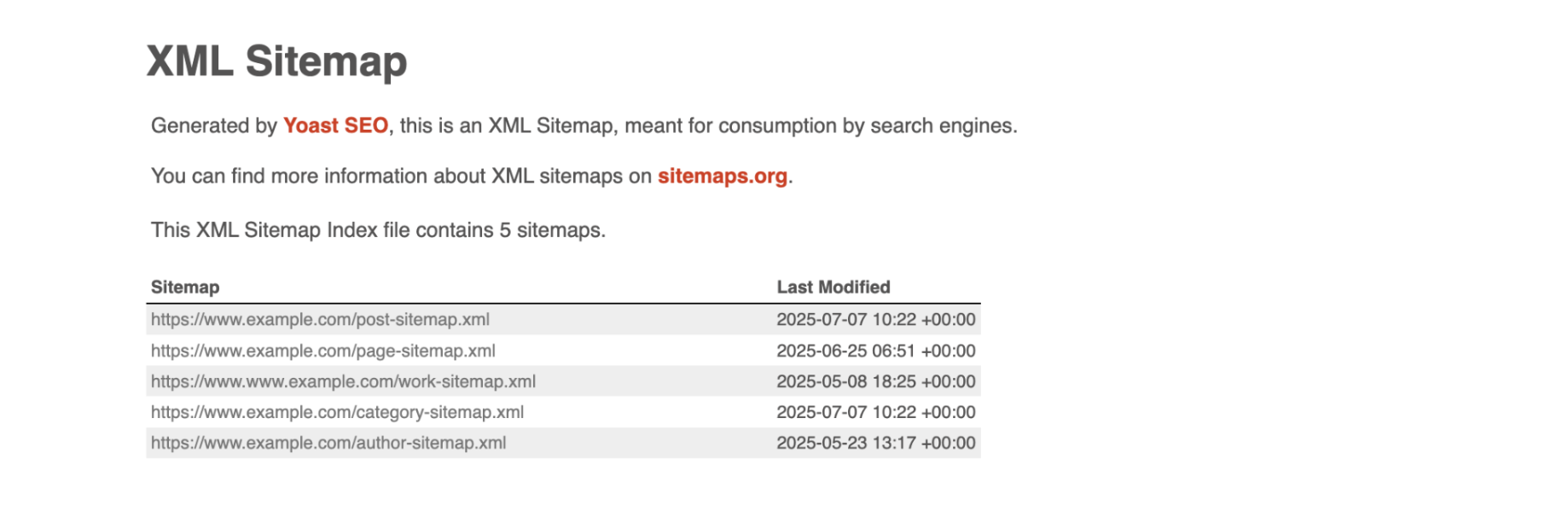This screenshot has height=505, width=1568.
Task: Click the 'Generated by' text
Action: pos(213,126)
